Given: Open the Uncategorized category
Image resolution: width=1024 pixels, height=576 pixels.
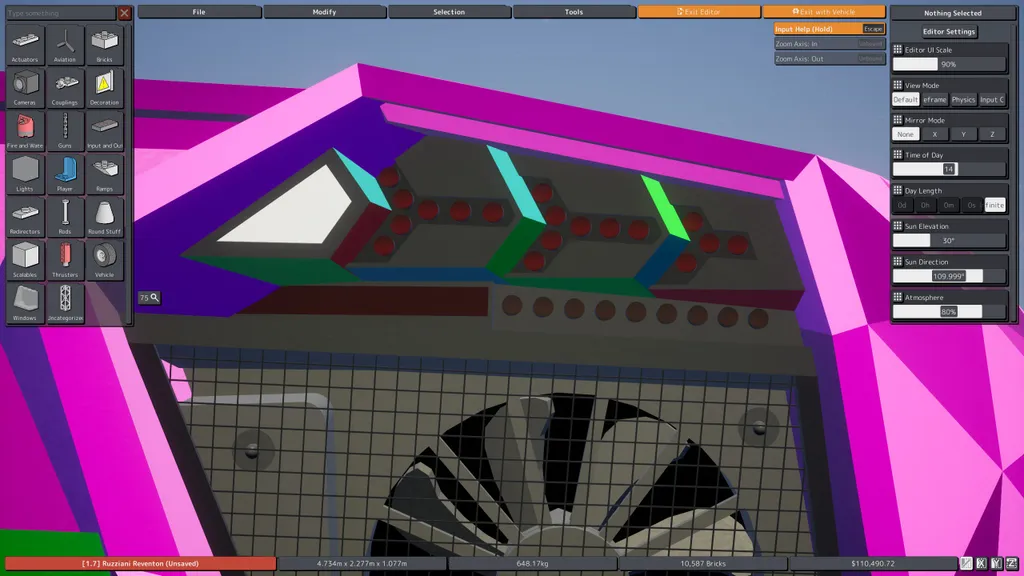Looking at the screenshot, I should (x=65, y=304).
